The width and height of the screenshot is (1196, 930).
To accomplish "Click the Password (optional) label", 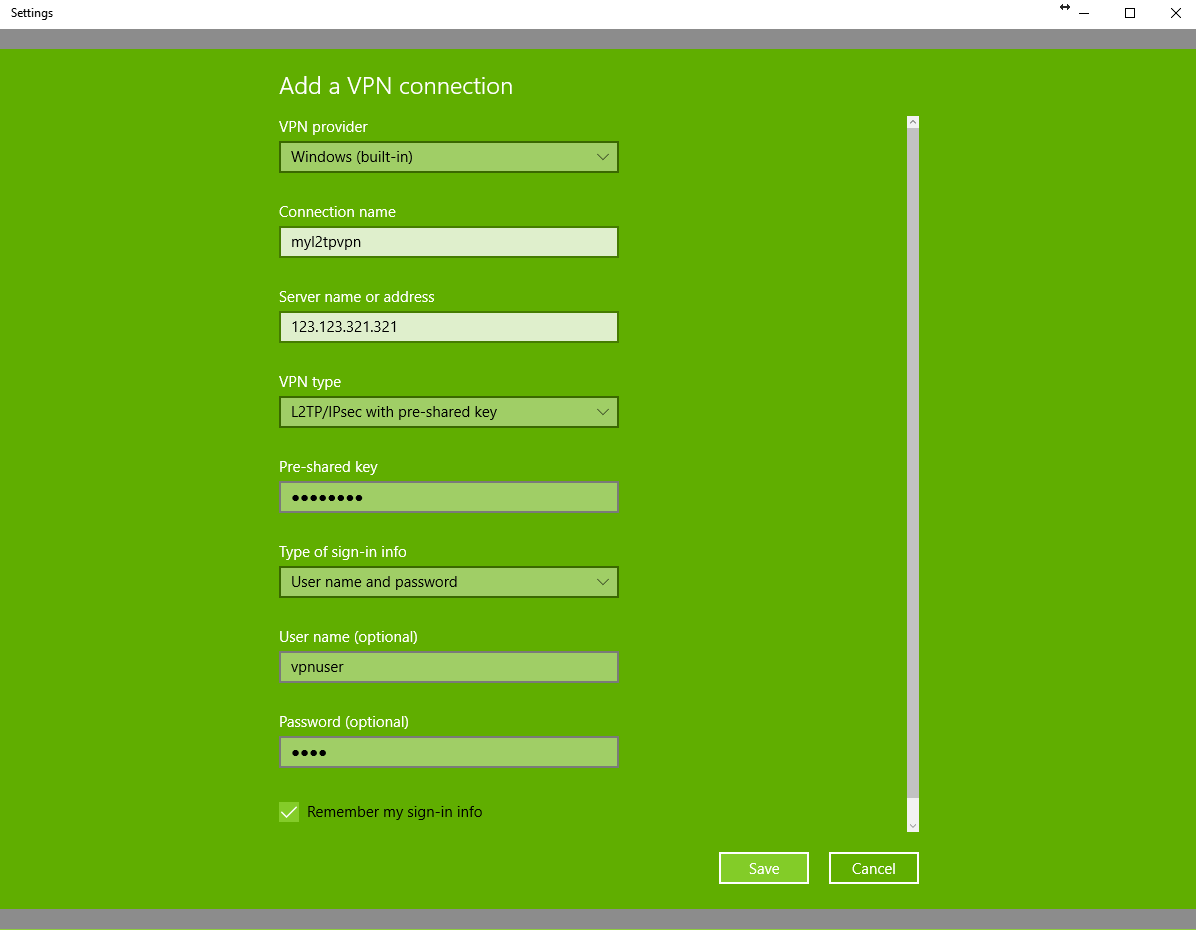I will [x=344, y=722].
